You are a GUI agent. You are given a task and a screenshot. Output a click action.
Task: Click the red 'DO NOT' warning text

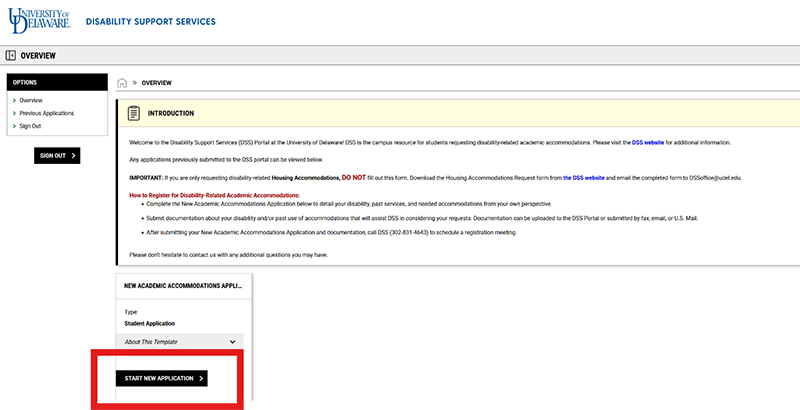(354, 177)
